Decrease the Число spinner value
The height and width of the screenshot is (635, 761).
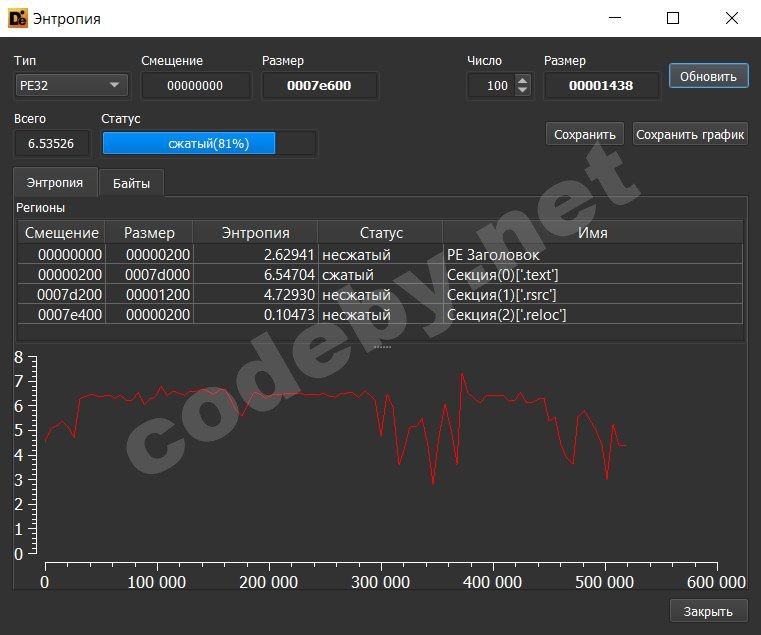tap(522, 91)
